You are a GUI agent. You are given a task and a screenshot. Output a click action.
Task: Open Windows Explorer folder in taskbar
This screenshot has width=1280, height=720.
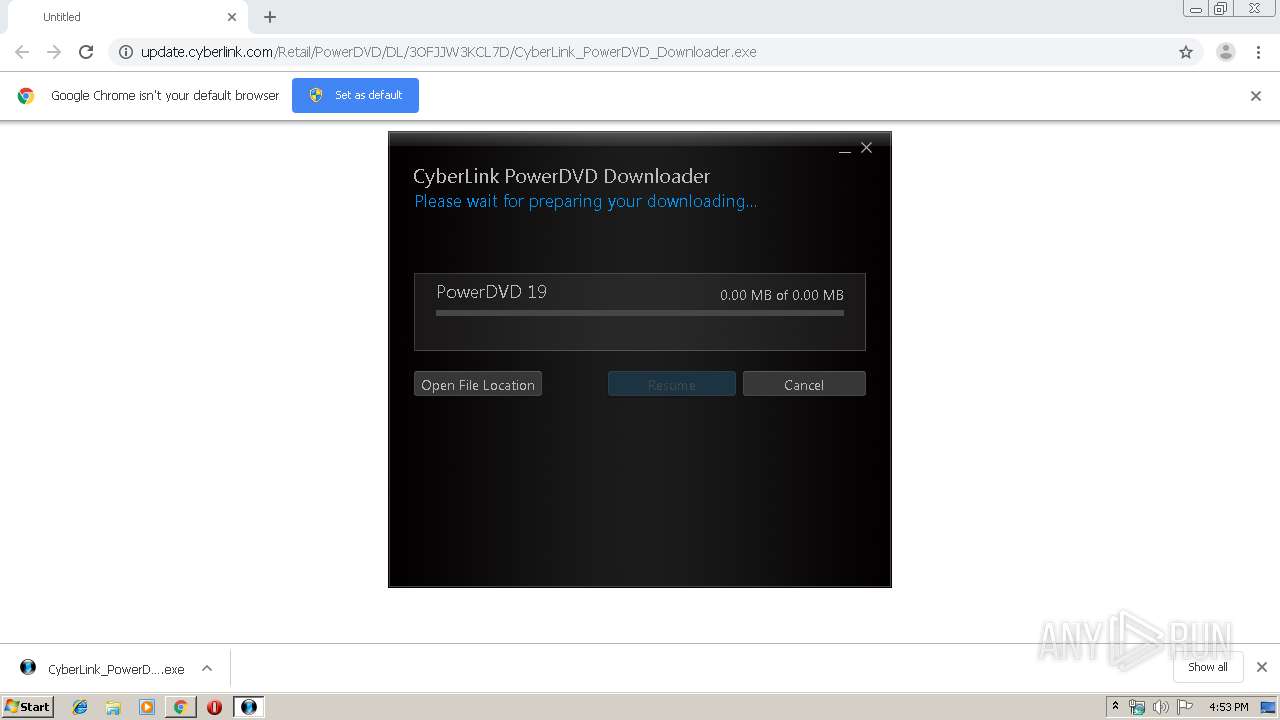point(113,707)
